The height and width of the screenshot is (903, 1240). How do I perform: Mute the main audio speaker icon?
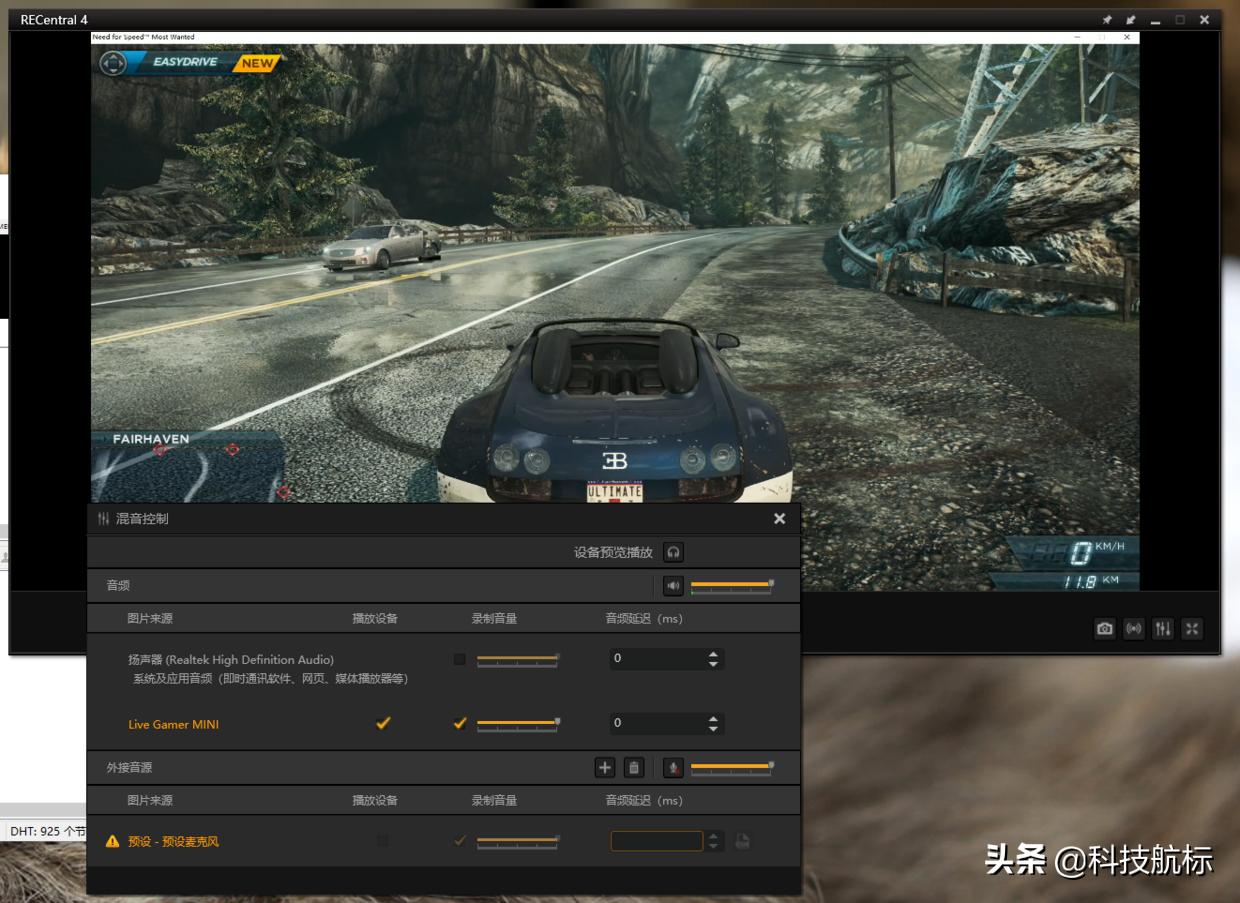[x=673, y=586]
